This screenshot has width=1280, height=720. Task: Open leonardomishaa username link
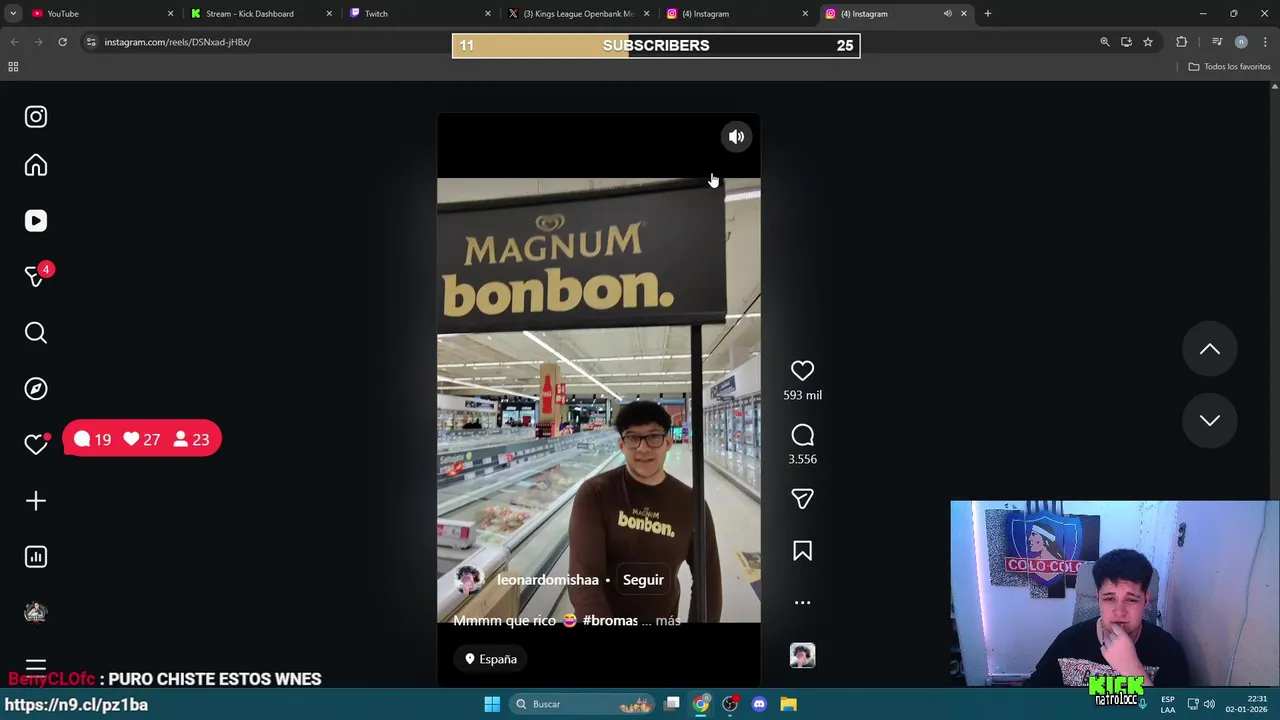coord(547,580)
